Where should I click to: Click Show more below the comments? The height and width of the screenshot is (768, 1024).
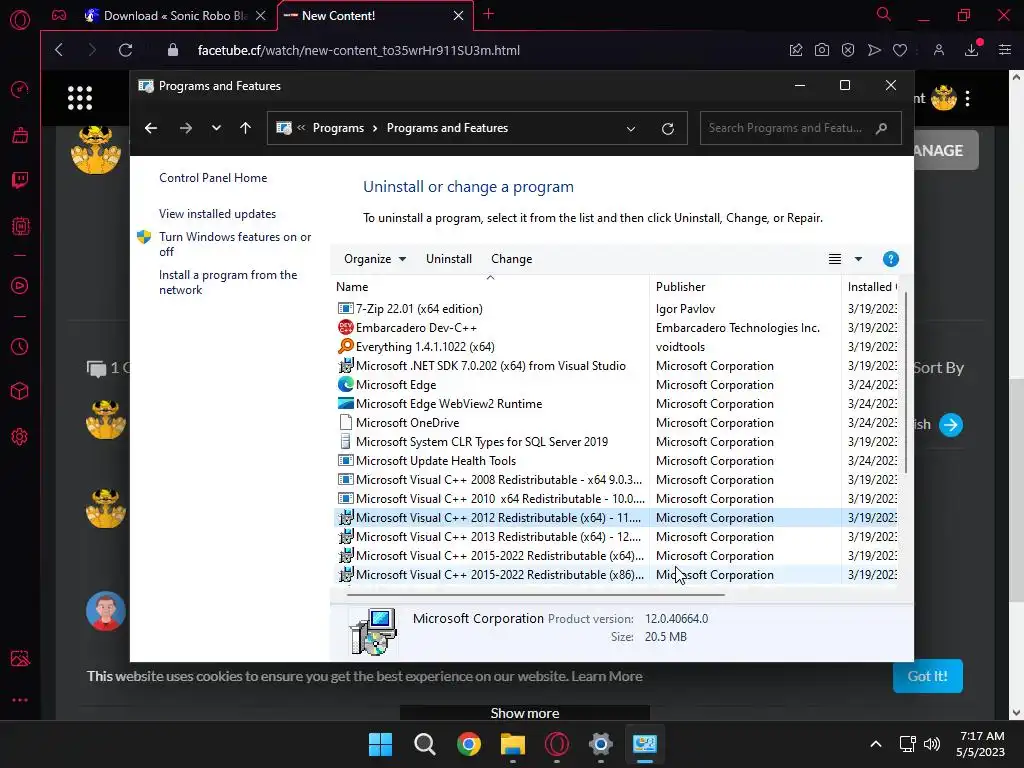524,713
